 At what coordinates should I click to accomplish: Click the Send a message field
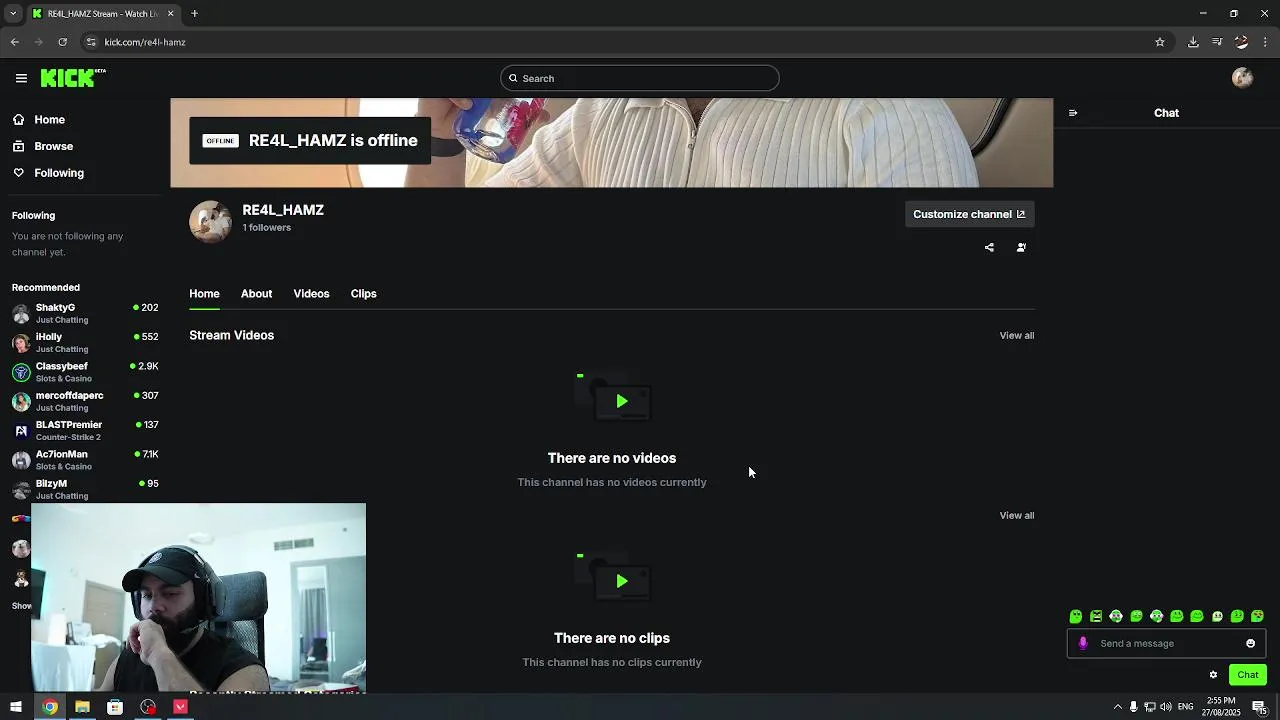click(1166, 643)
